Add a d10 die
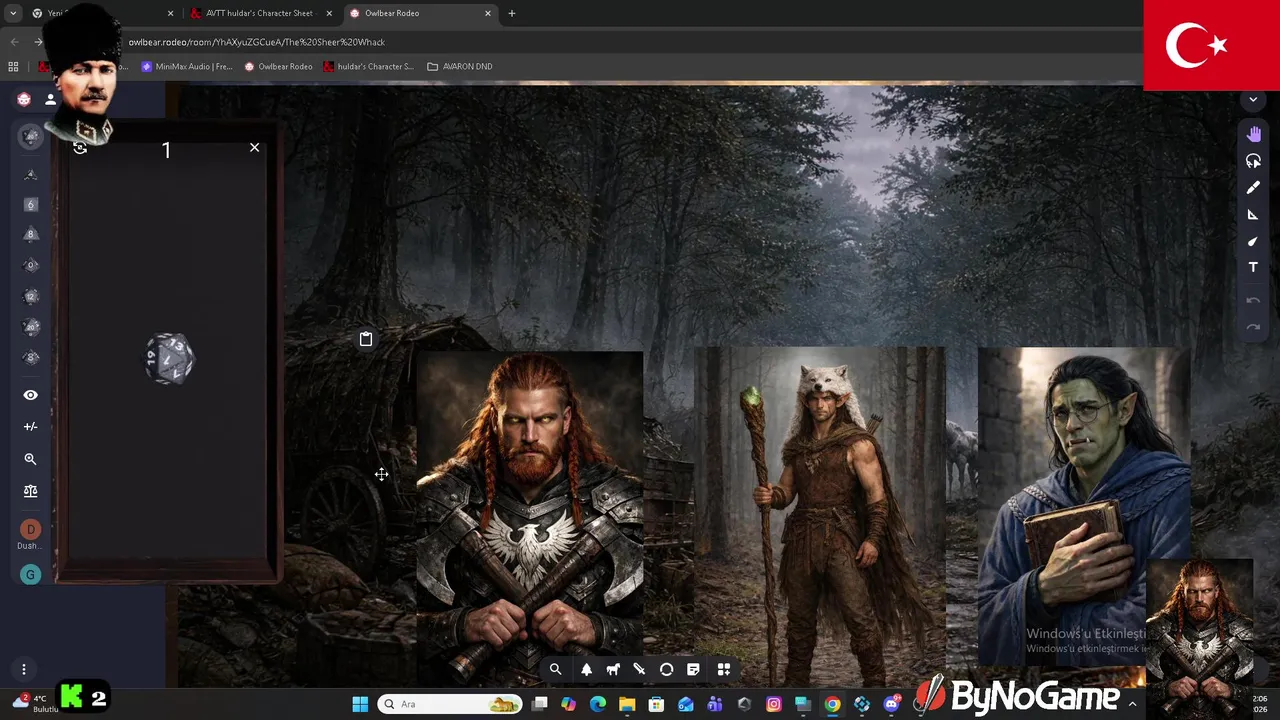Viewport: 1280px width, 720px height. [x=30, y=265]
